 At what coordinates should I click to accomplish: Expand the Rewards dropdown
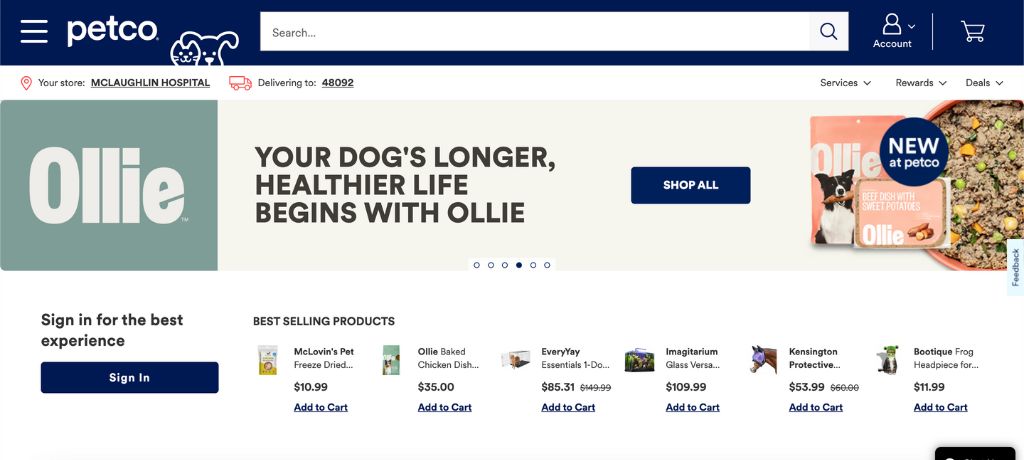921,83
